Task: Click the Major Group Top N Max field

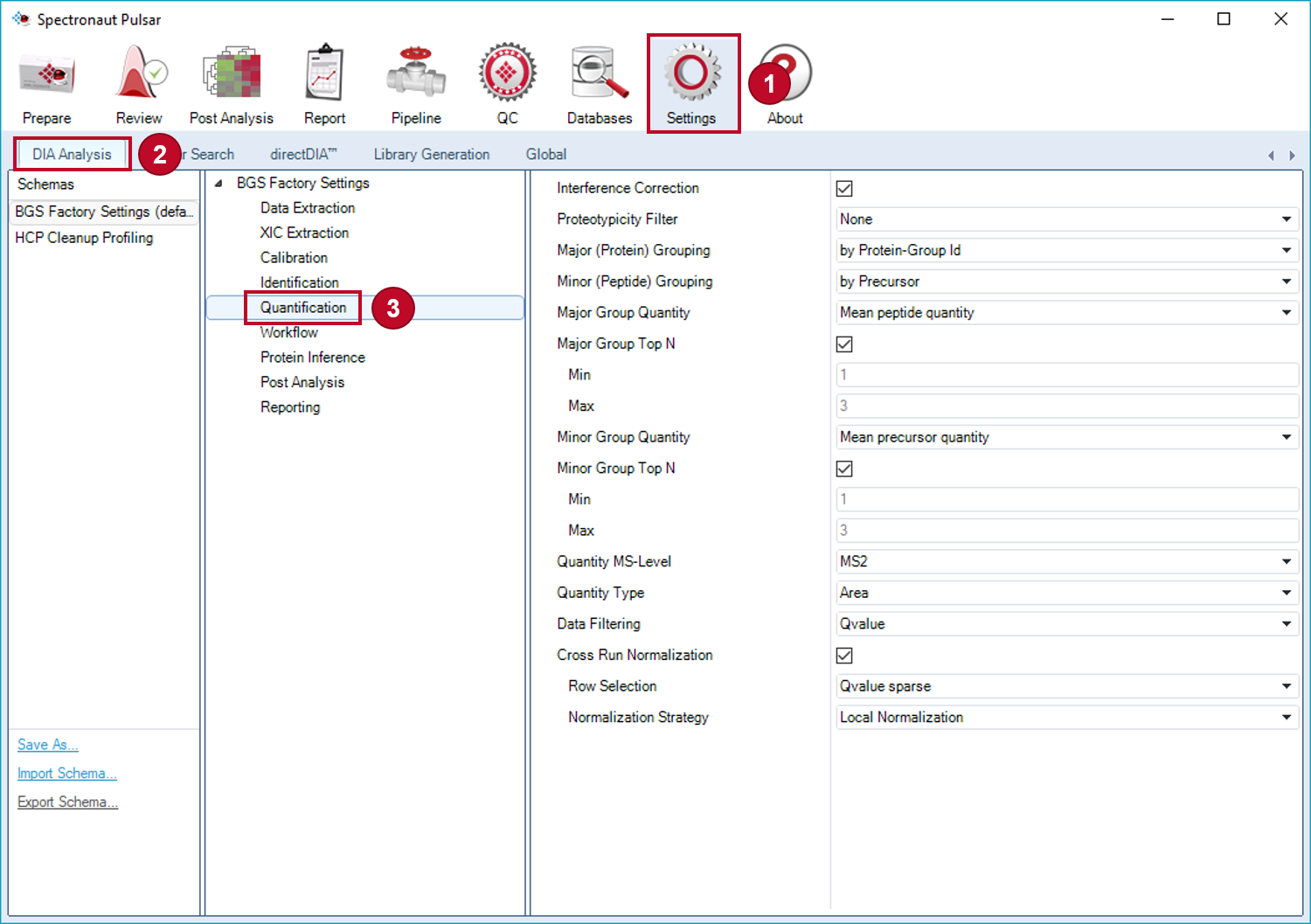Action: click(x=1067, y=406)
